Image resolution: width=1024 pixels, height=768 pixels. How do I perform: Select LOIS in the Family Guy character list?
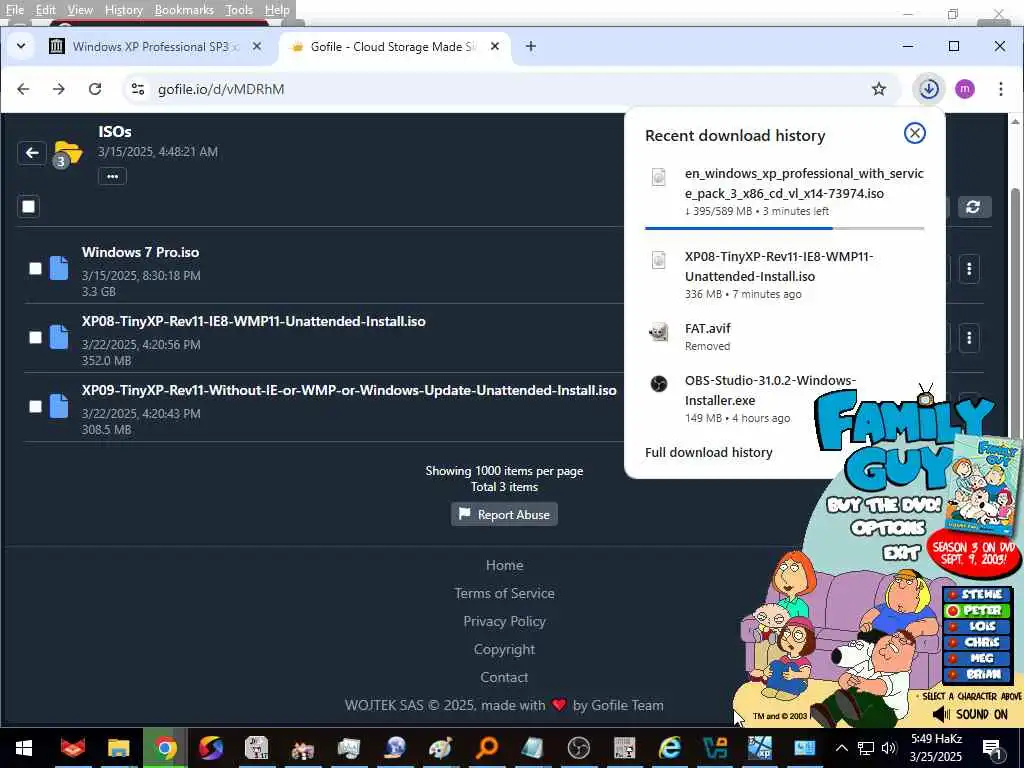tap(977, 626)
